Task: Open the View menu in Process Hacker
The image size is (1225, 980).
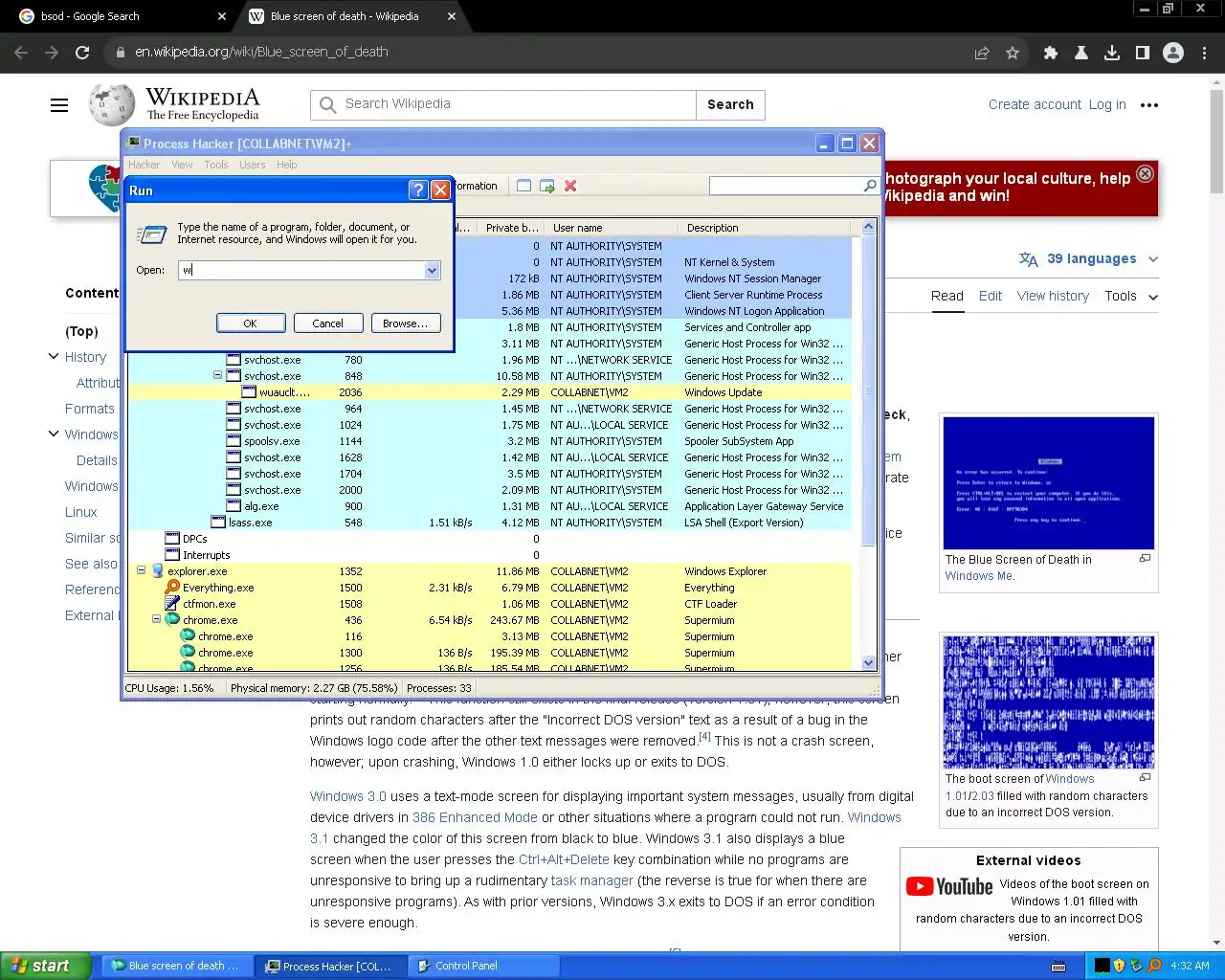Action: 182,165
